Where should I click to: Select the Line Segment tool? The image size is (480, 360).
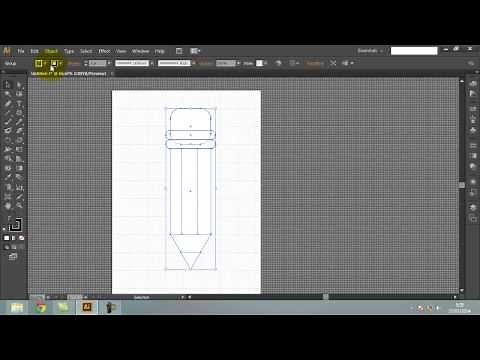click(x=7, y=113)
